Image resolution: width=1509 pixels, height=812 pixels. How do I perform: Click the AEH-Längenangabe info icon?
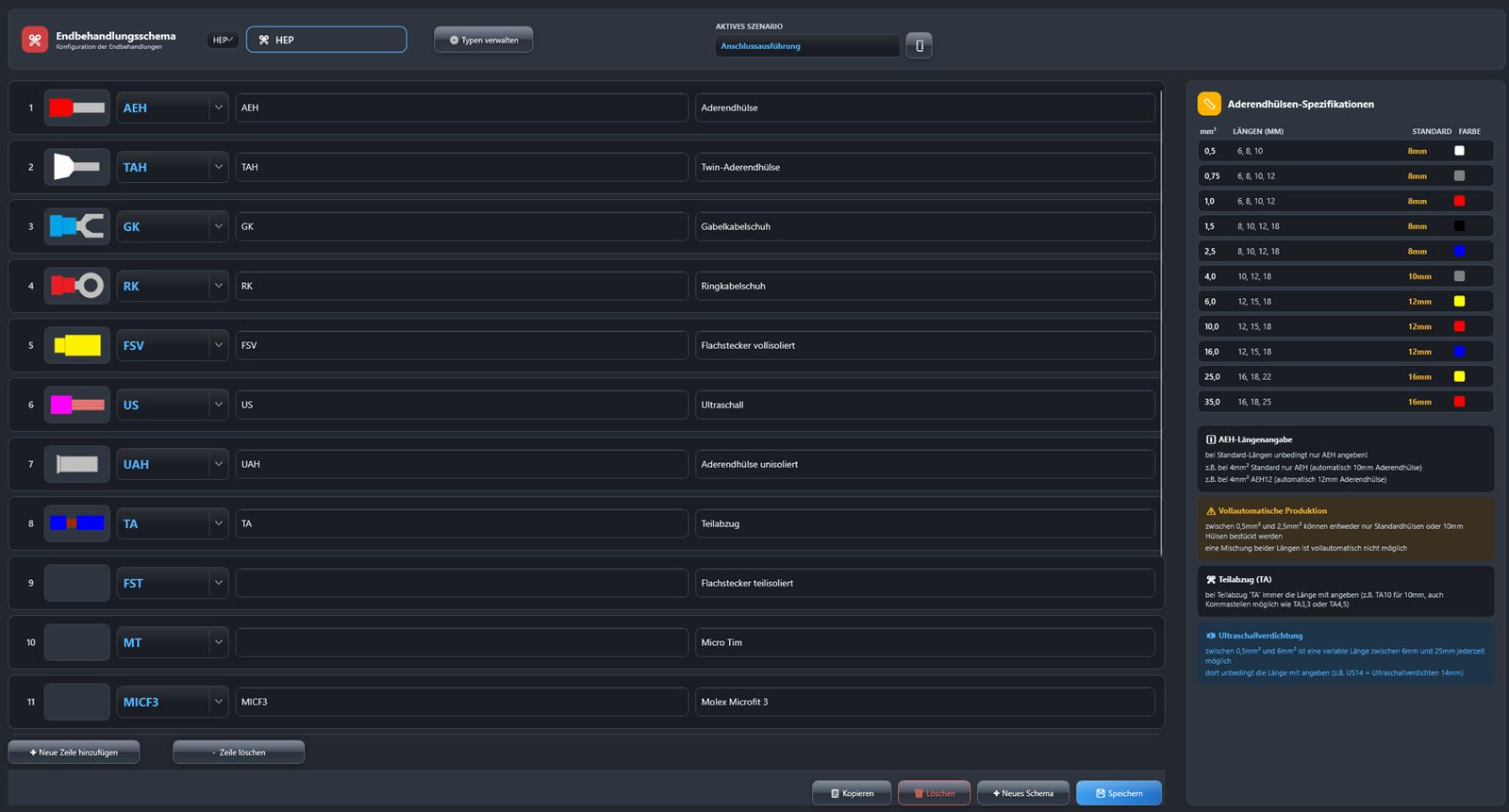(1211, 439)
